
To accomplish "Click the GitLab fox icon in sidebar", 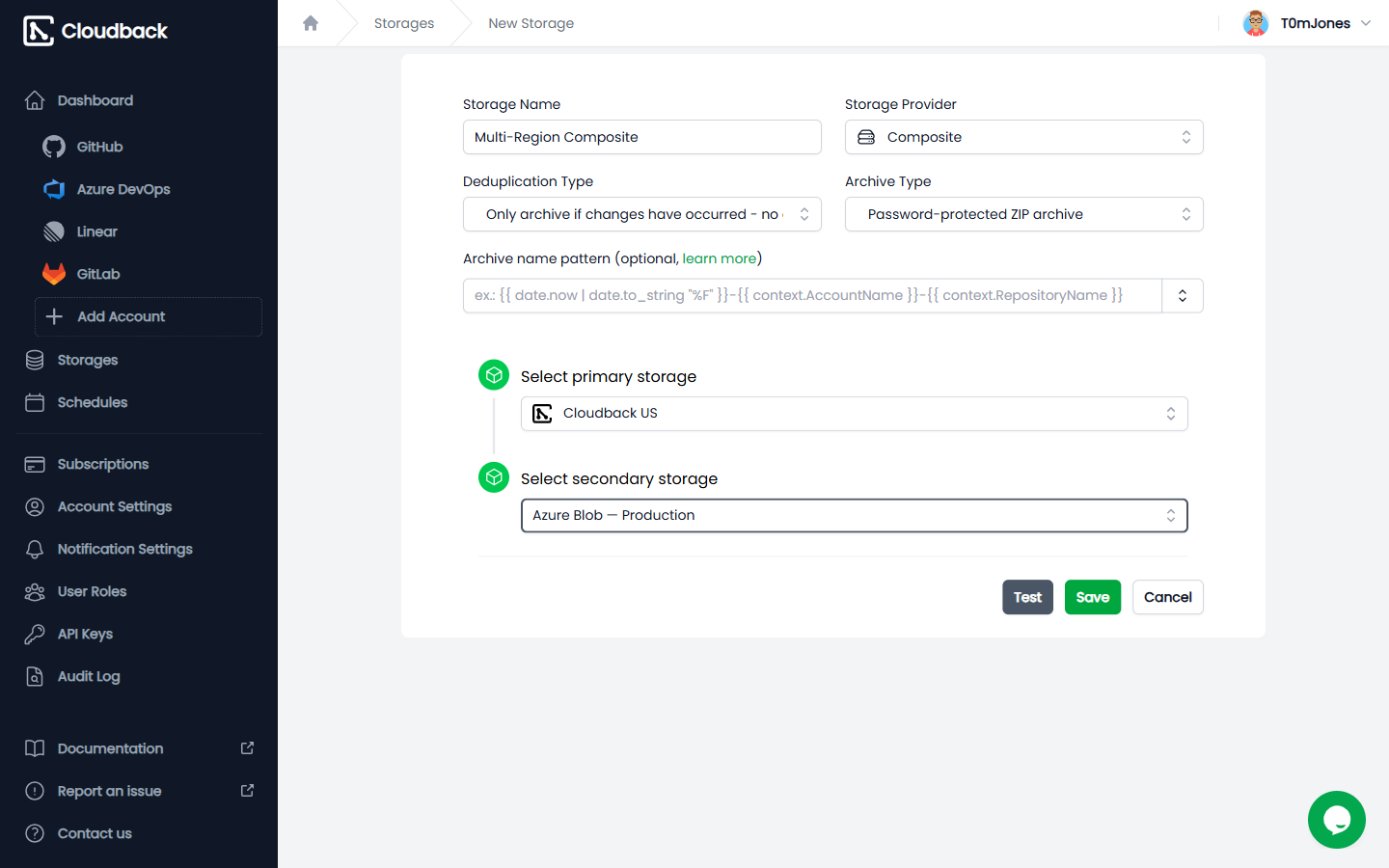I will [x=54, y=274].
